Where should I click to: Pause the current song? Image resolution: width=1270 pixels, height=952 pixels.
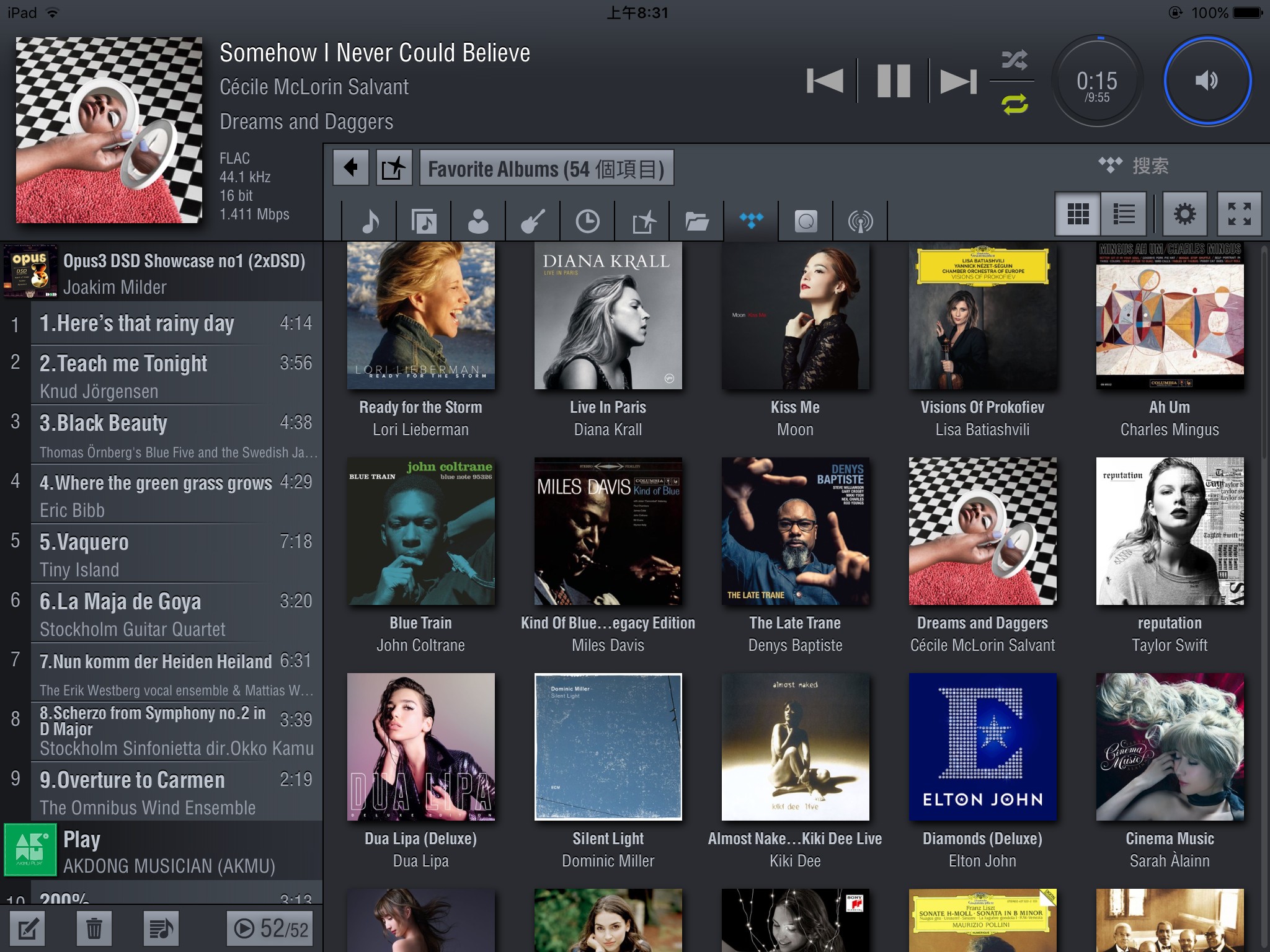894,81
